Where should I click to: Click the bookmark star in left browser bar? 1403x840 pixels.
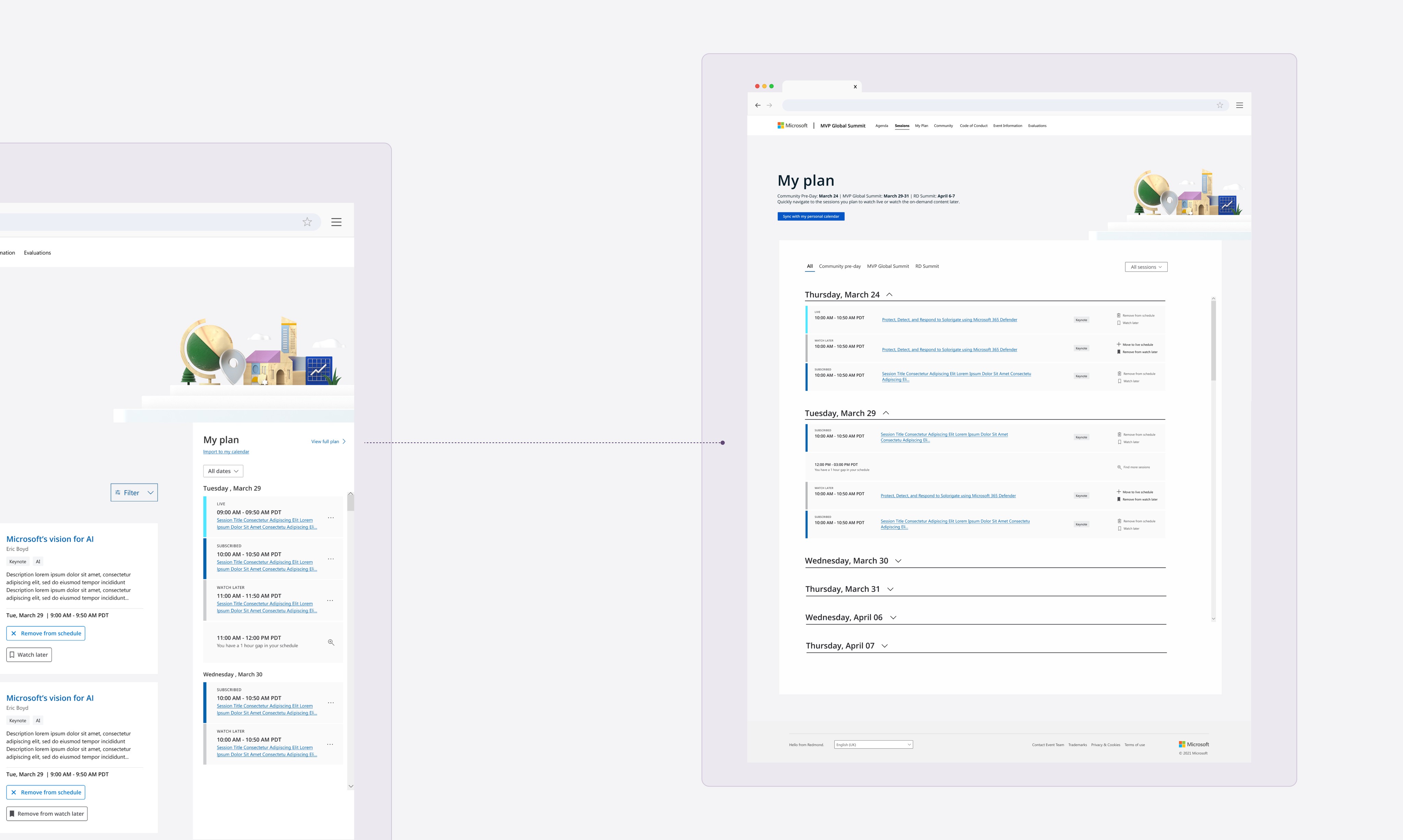pyautogui.click(x=307, y=222)
